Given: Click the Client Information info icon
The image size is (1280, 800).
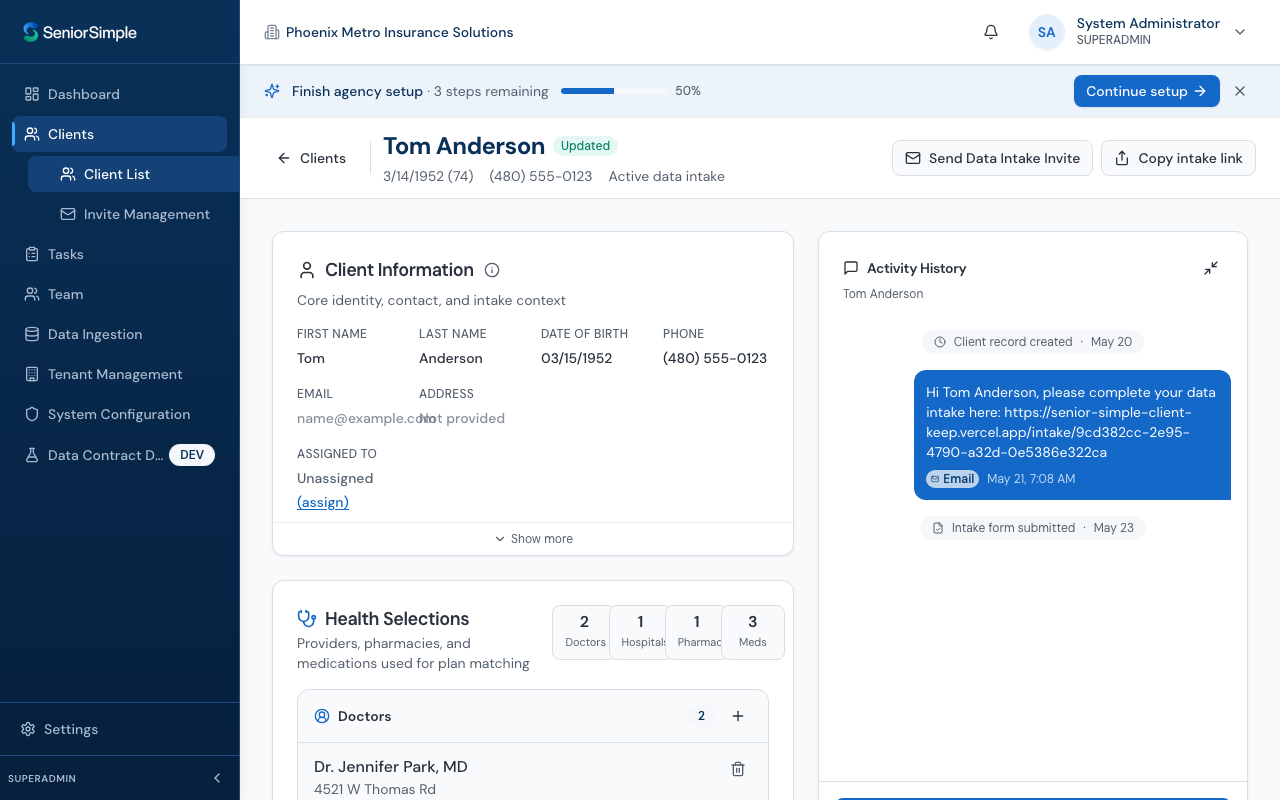Looking at the screenshot, I should [x=492, y=270].
